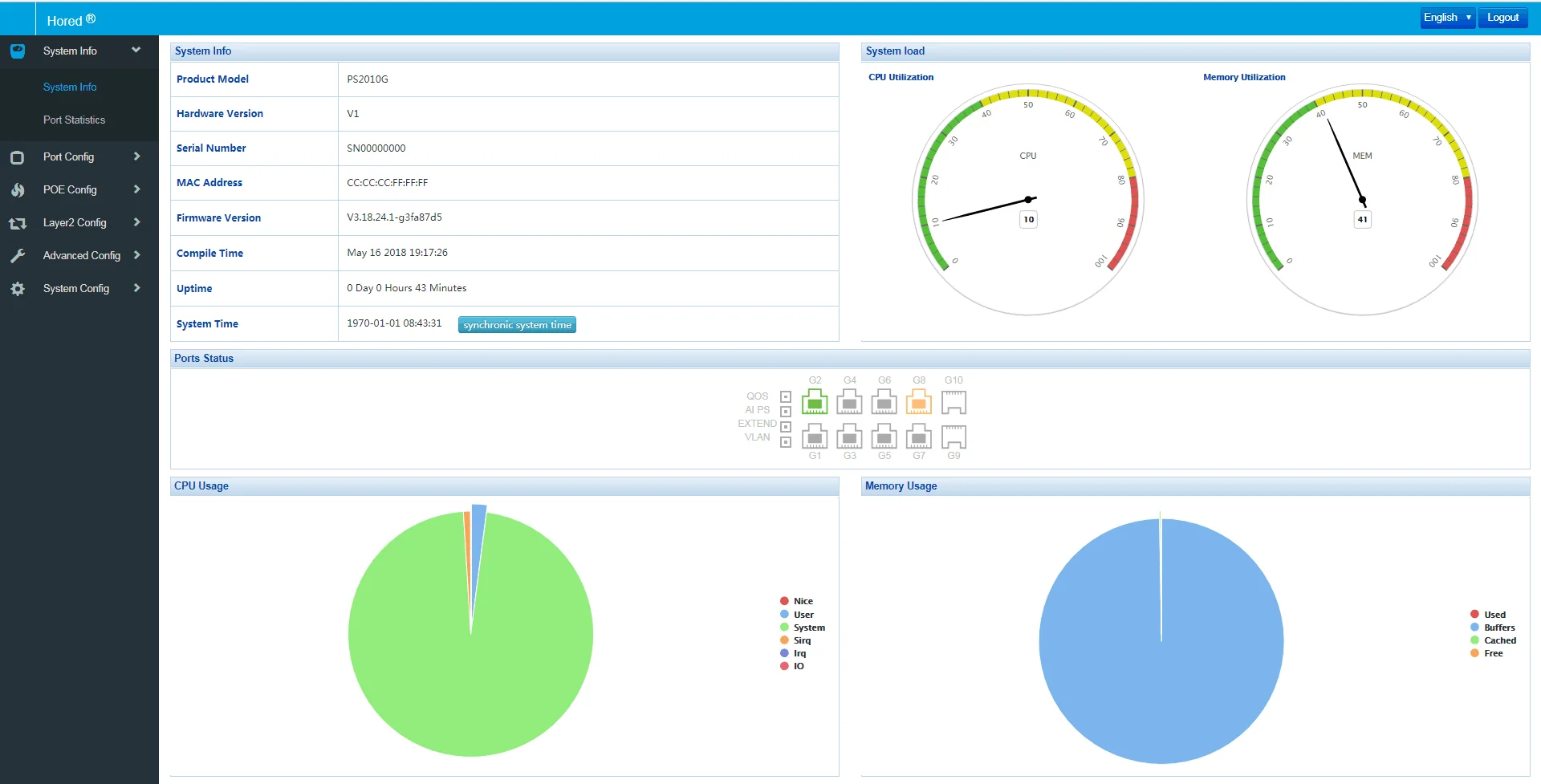This screenshot has width=1541, height=784.
Task: Expand the Port Config menu
Action: tap(79, 157)
